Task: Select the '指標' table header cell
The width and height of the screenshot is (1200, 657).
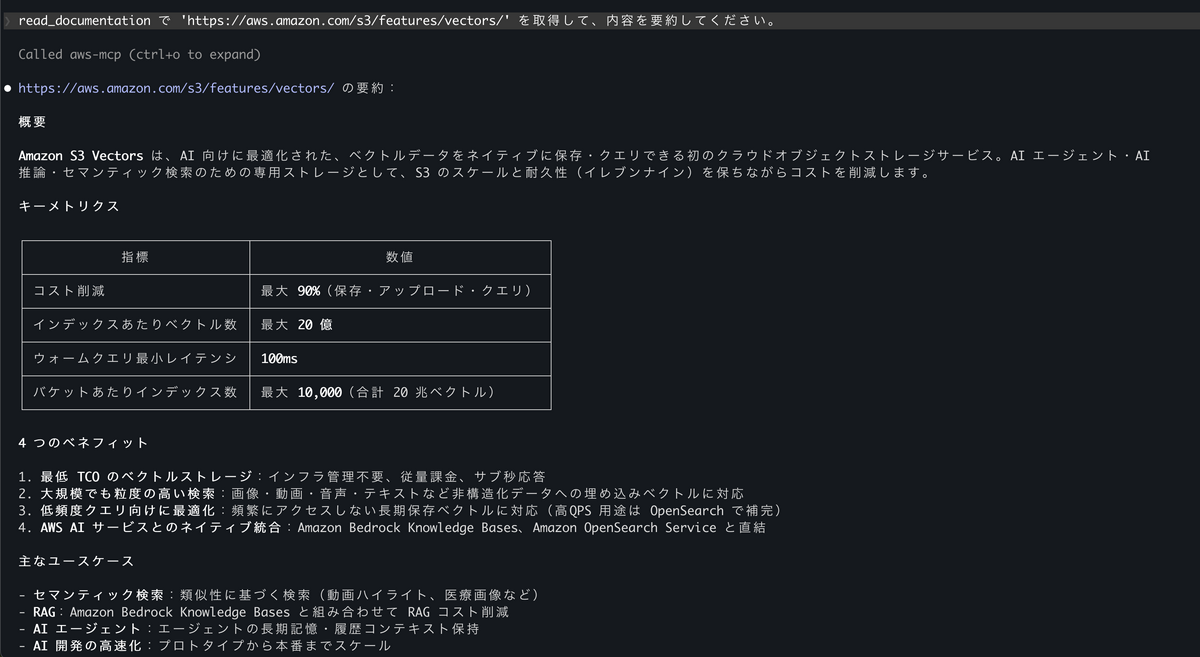Action: point(135,257)
